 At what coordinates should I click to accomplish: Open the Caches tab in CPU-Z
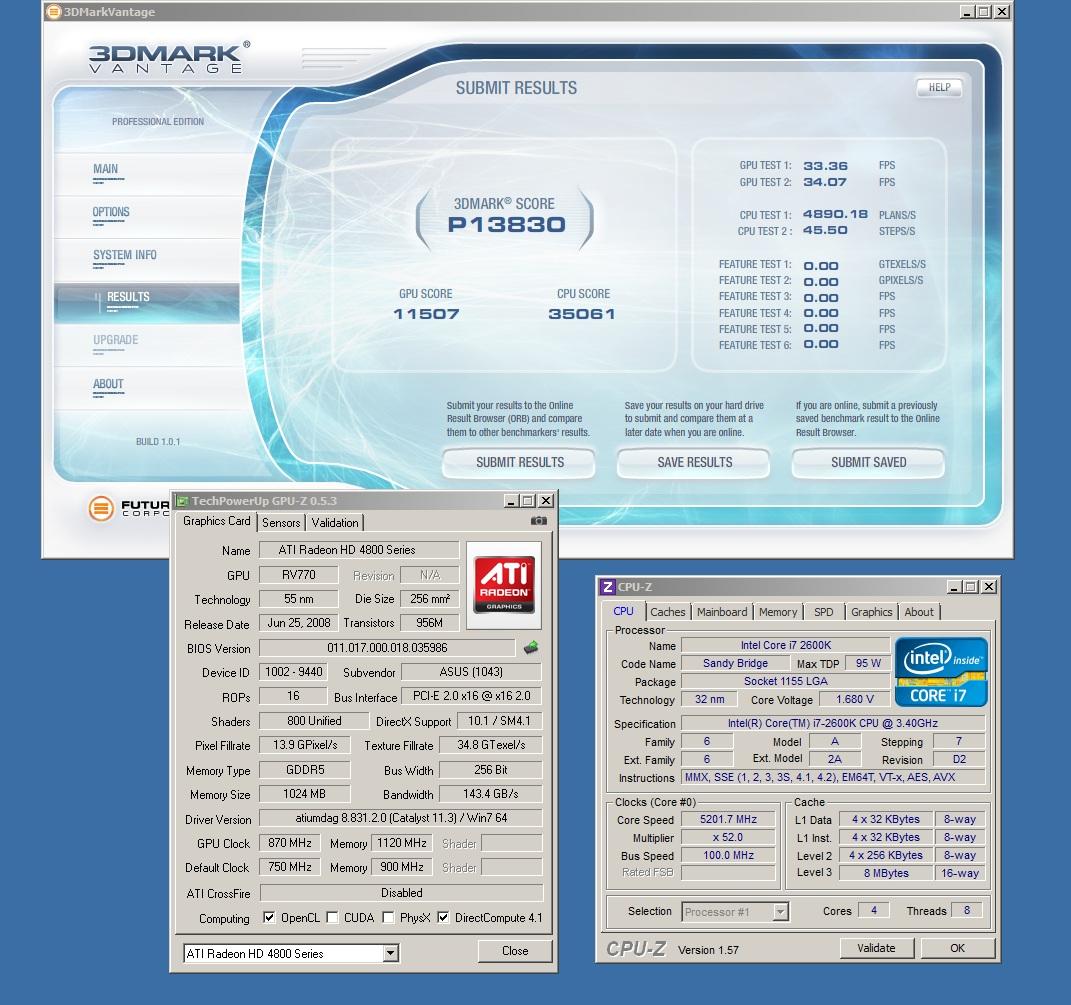tap(667, 612)
